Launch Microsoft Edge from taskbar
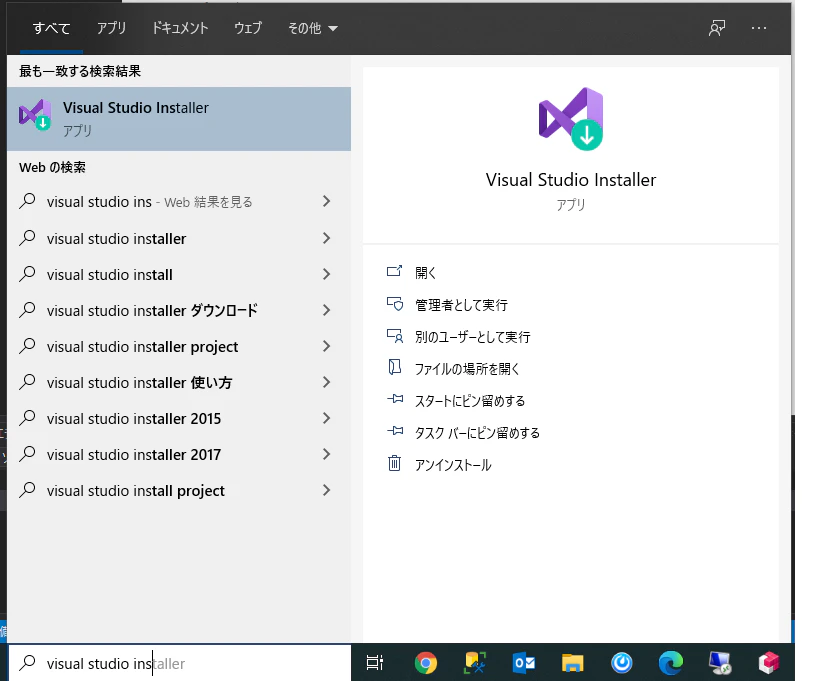 (671, 663)
